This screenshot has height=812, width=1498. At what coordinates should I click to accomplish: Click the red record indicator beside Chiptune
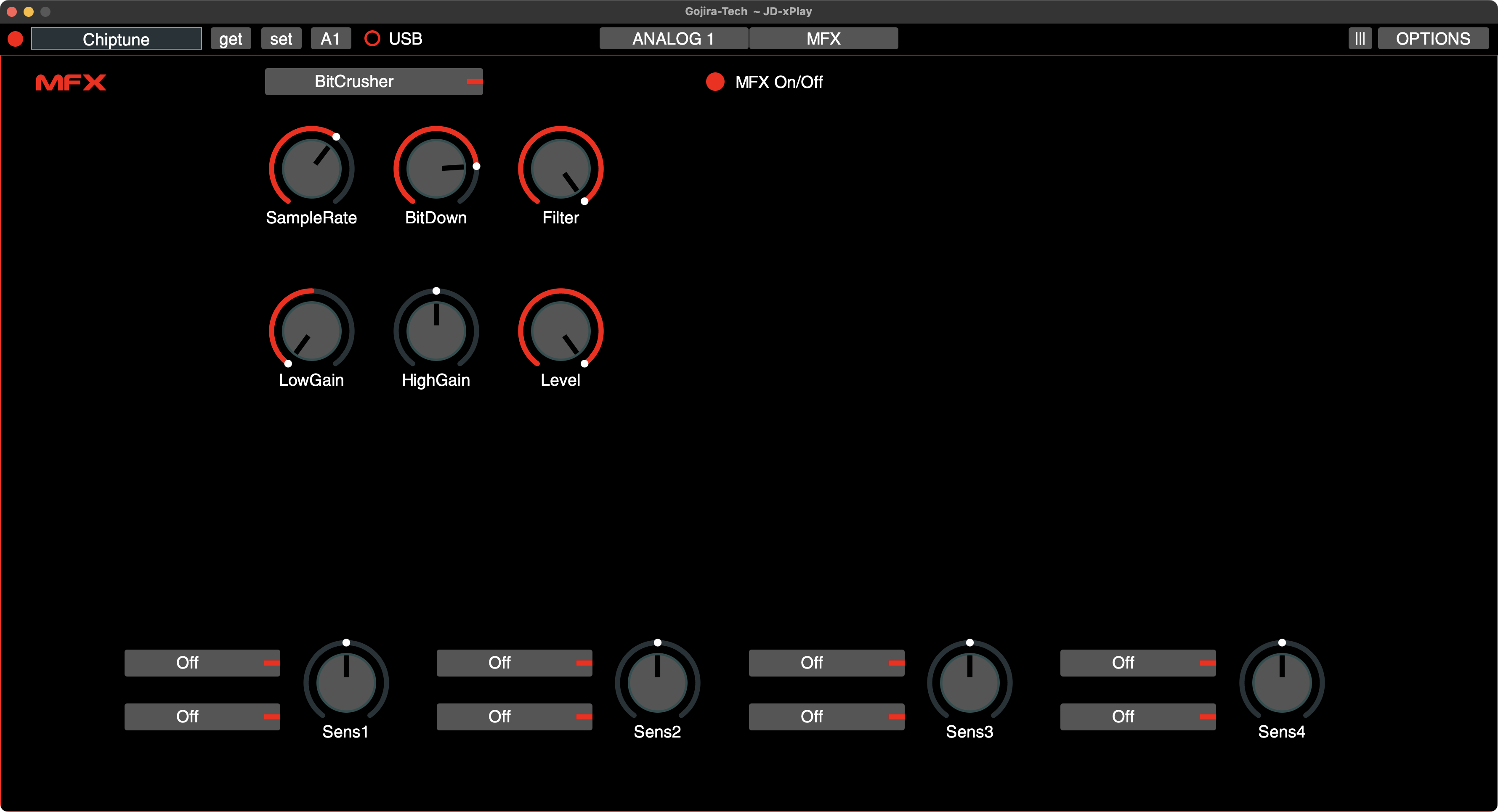(x=16, y=39)
